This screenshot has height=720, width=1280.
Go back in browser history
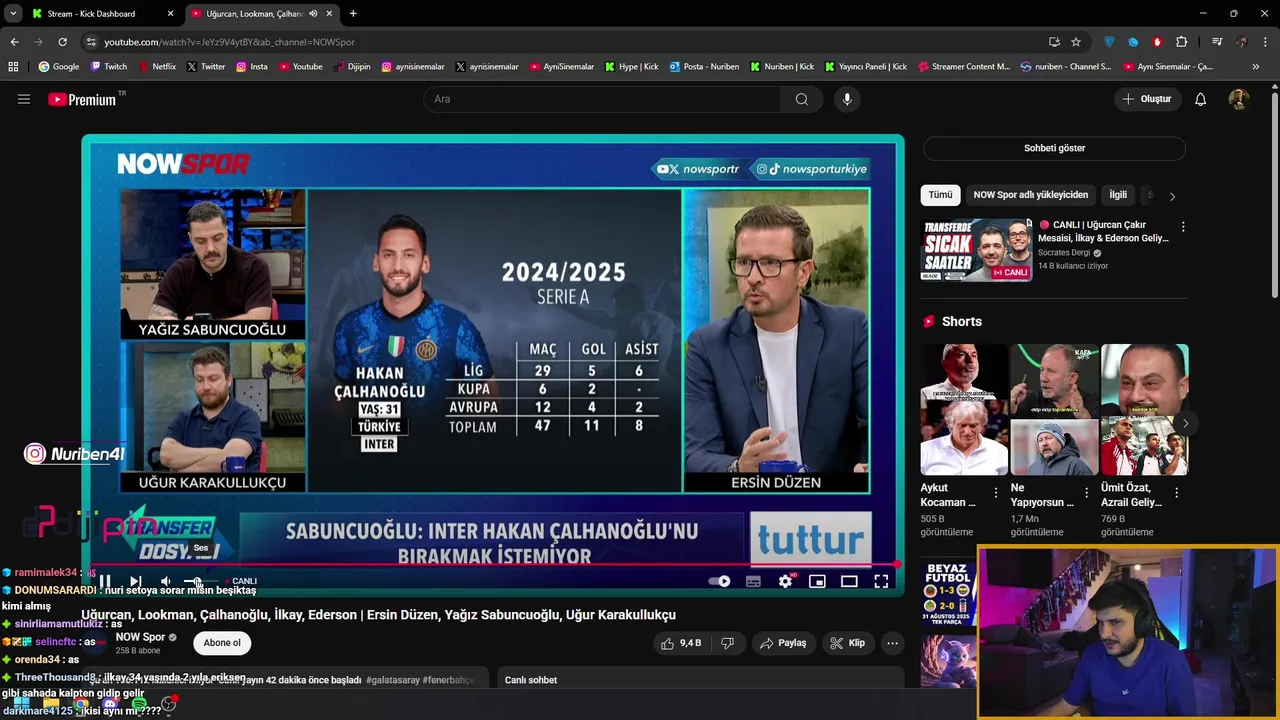[x=14, y=42]
